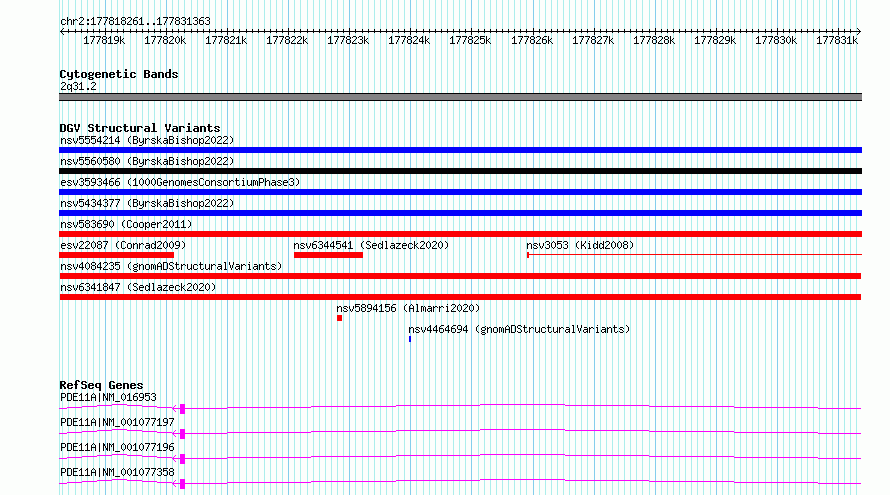Click the nsv6344541 red variant bar
Screen dimensions: 890x495
pos(328,255)
